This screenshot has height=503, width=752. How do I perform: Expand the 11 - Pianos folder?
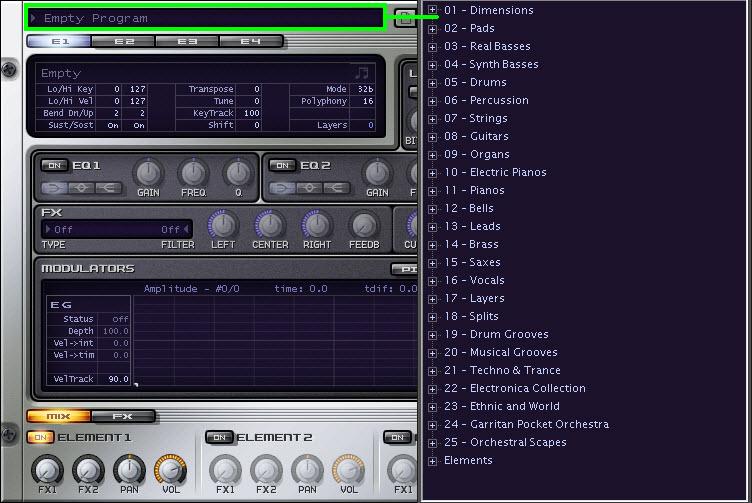point(432,191)
